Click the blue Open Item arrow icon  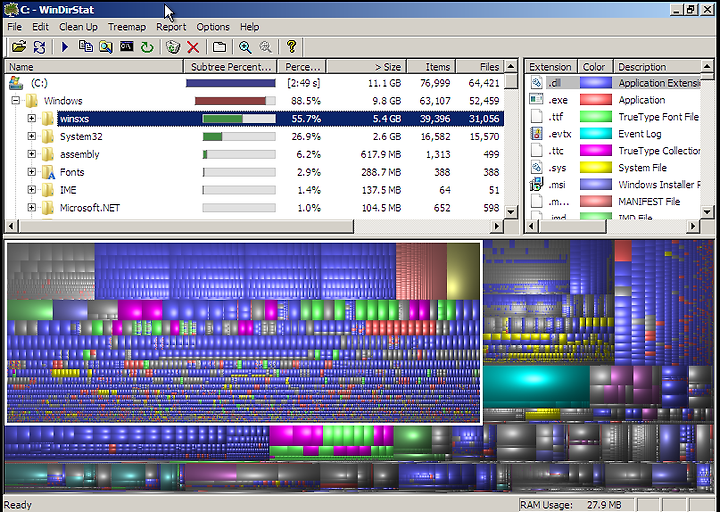(x=64, y=46)
